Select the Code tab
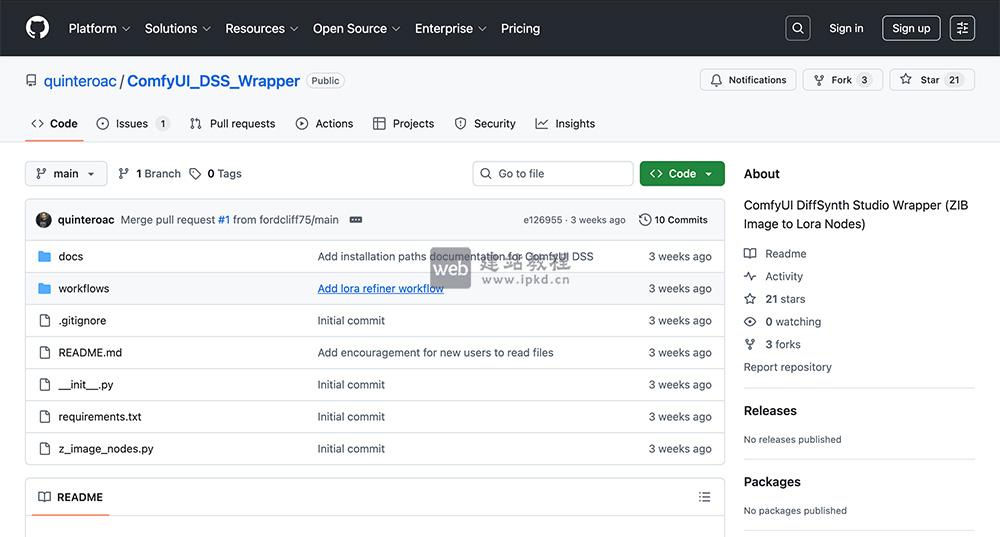Image resolution: width=1000 pixels, height=537 pixels. pyautogui.click(x=54, y=124)
